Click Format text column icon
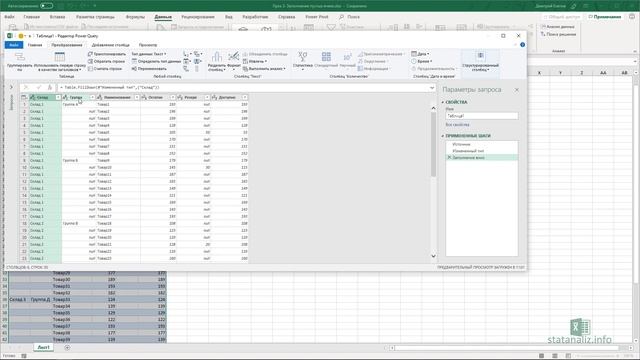640x360 pixels. [233, 56]
